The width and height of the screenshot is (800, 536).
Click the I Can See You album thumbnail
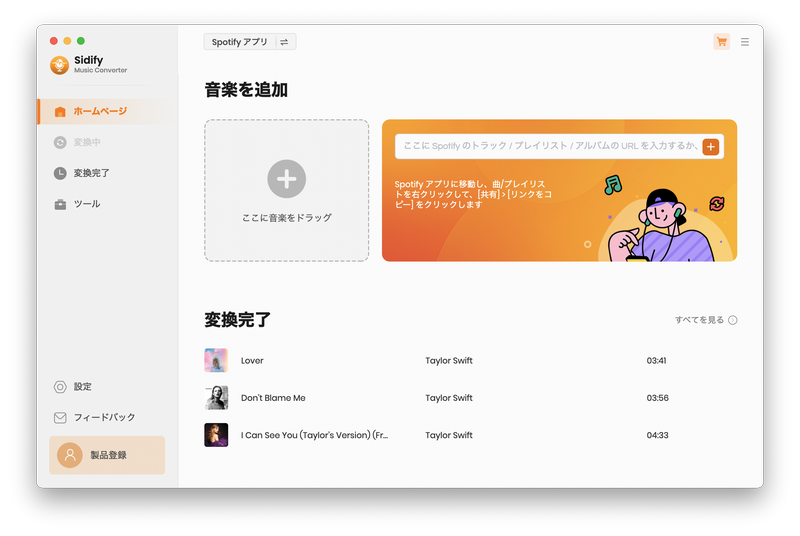click(216, 435)
